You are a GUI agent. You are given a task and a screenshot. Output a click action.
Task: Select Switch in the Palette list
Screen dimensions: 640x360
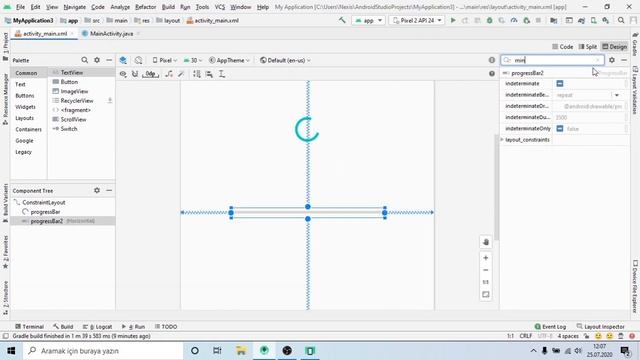click(x=69, y=129)
